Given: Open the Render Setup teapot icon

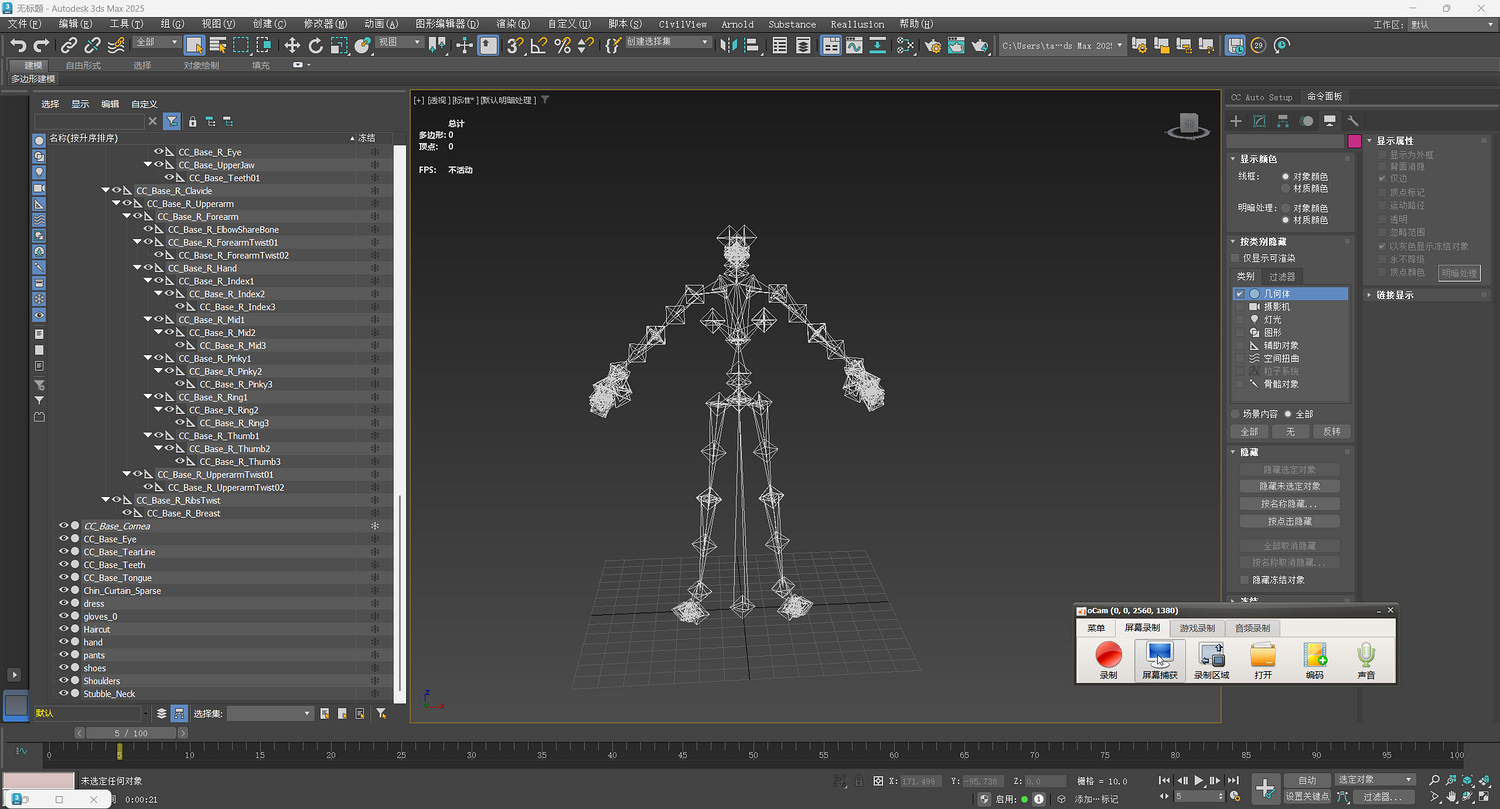Looking at the screenshot, I should coord(933,45).
